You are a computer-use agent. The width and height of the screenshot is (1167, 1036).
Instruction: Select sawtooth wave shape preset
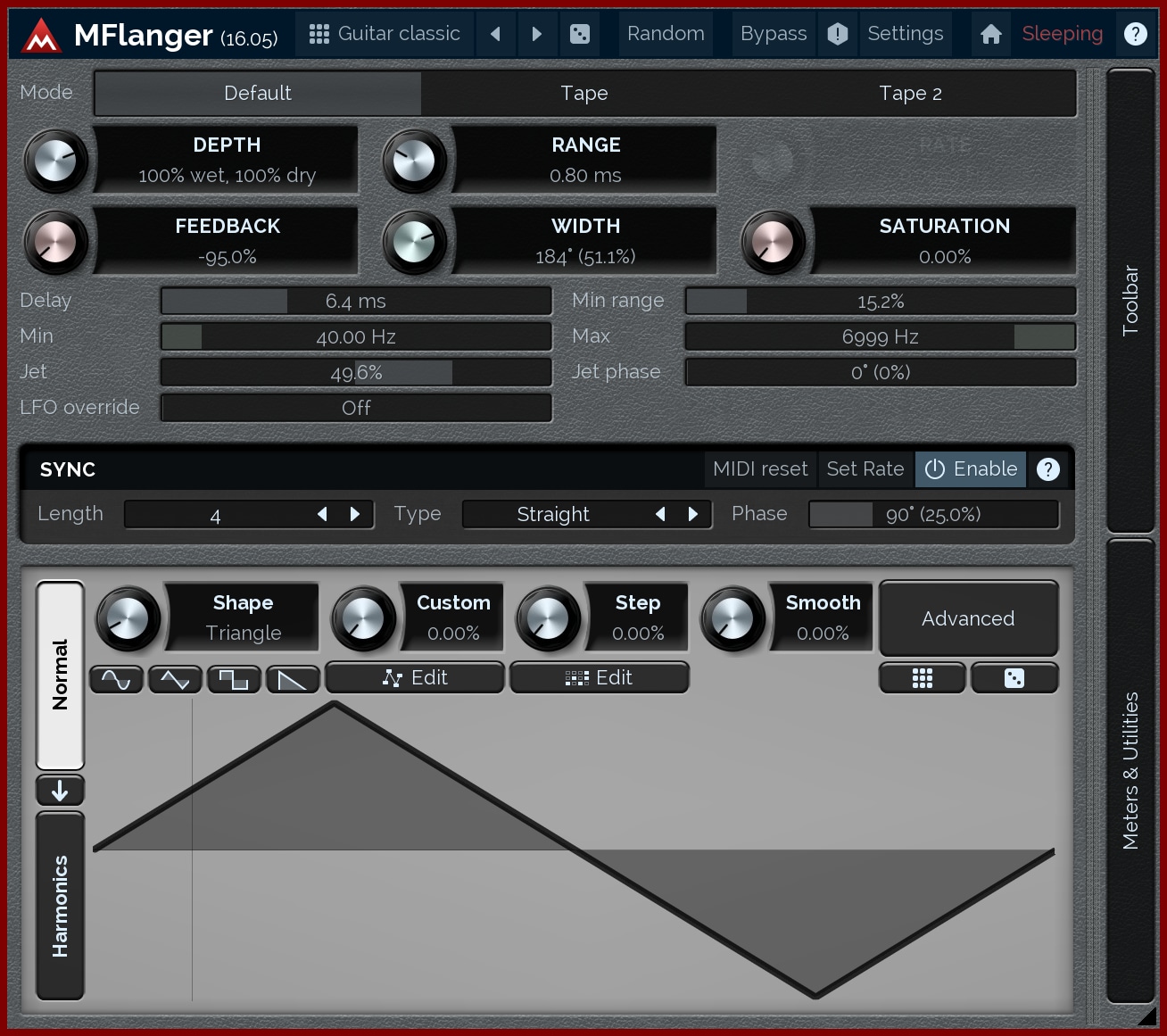293,680
